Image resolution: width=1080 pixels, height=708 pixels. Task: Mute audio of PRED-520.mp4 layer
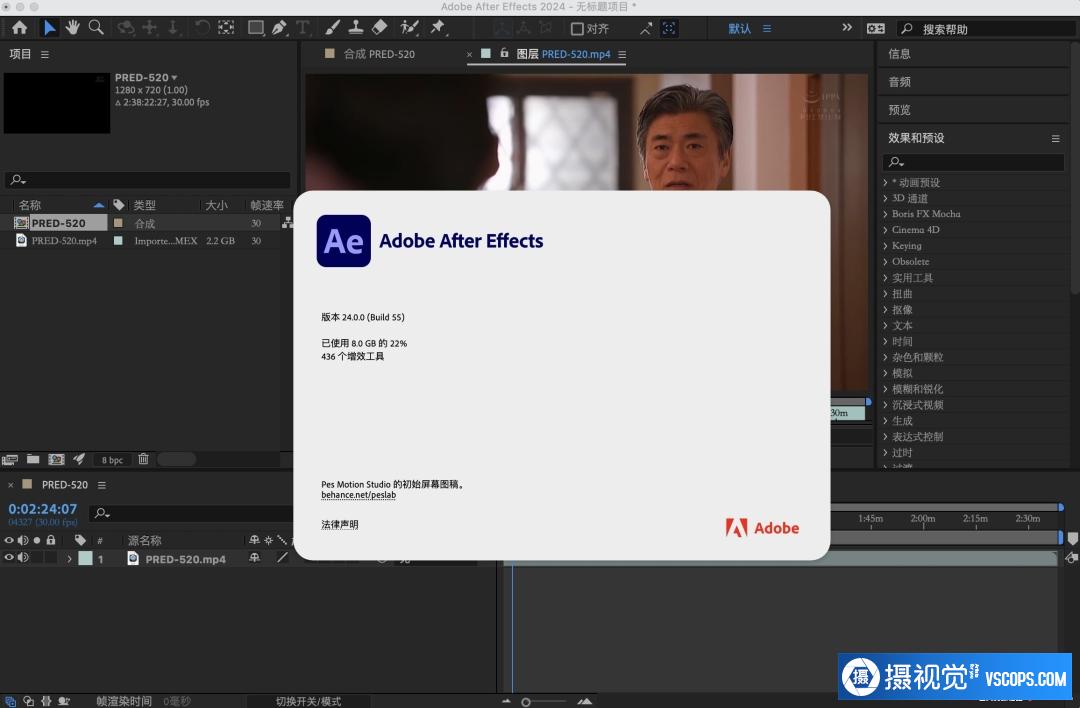coord(23,558)
